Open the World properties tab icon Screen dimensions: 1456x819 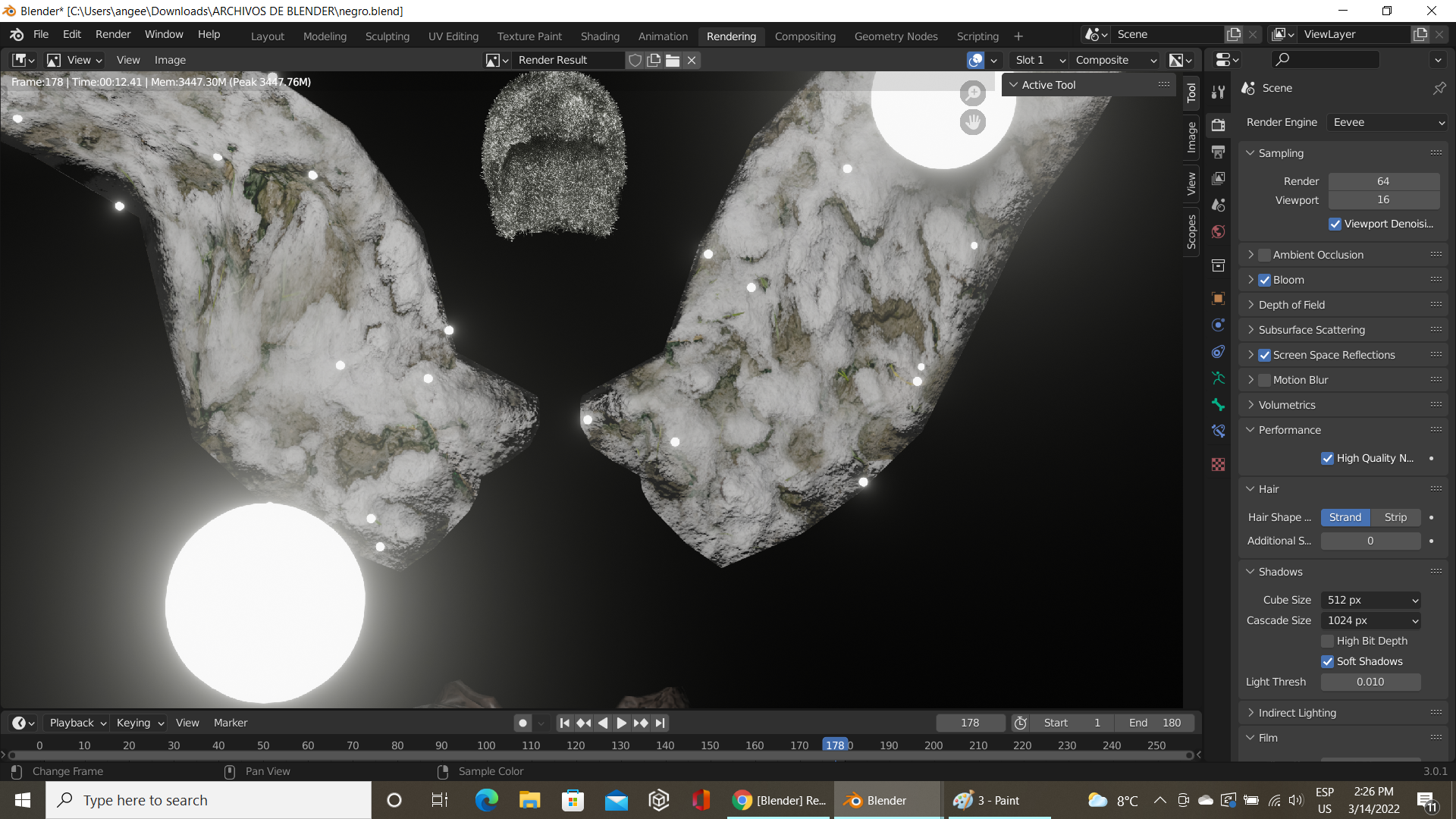[1218, 231]
